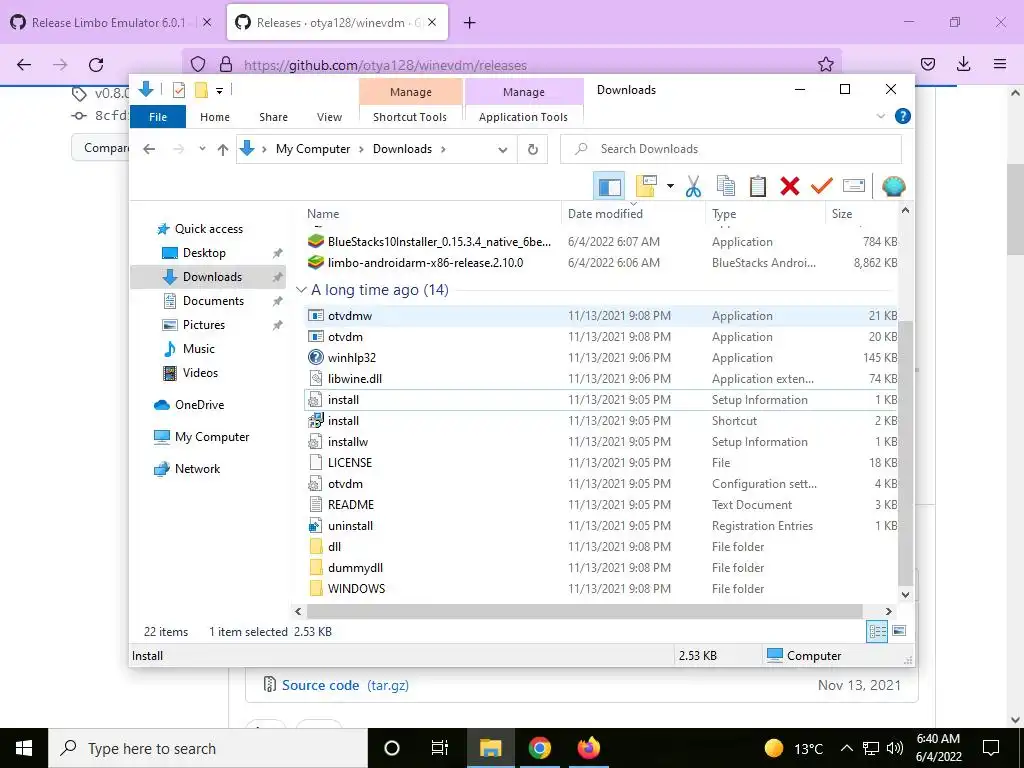Toggle the navigation pane toolbar button
1024x768 pixels.
pyautogui.click(x=609, y=186)
